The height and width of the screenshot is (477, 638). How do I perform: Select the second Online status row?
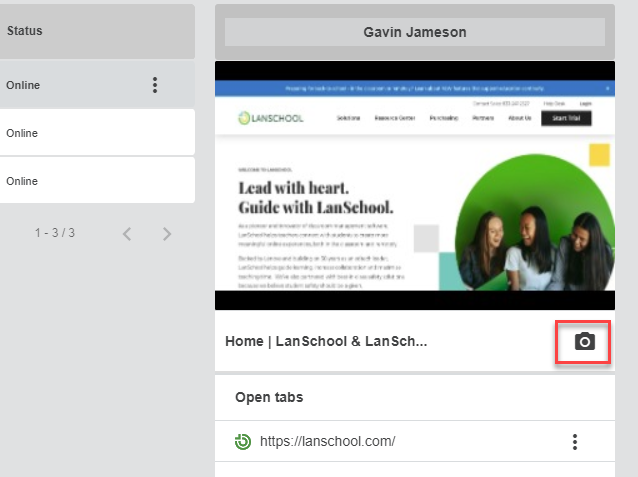point(97,133)
